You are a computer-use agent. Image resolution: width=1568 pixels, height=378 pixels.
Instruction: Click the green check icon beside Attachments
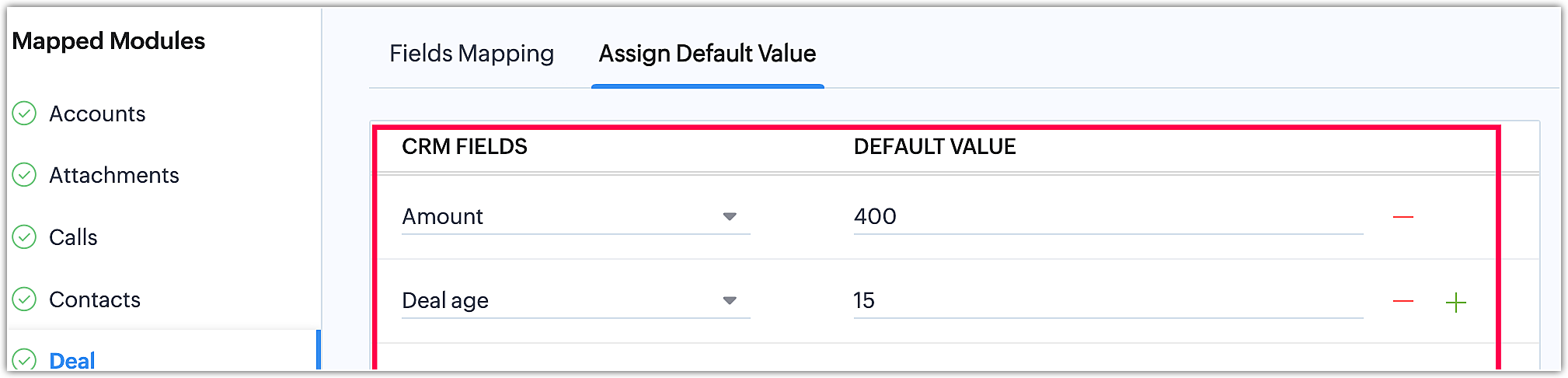tap(25, 175)
